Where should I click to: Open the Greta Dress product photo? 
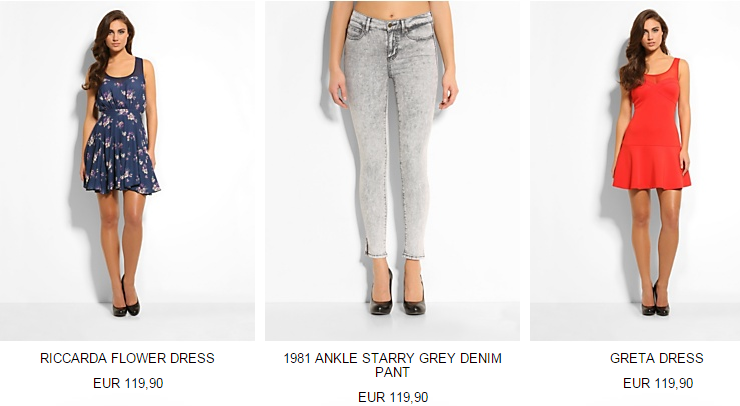[635, 170]
